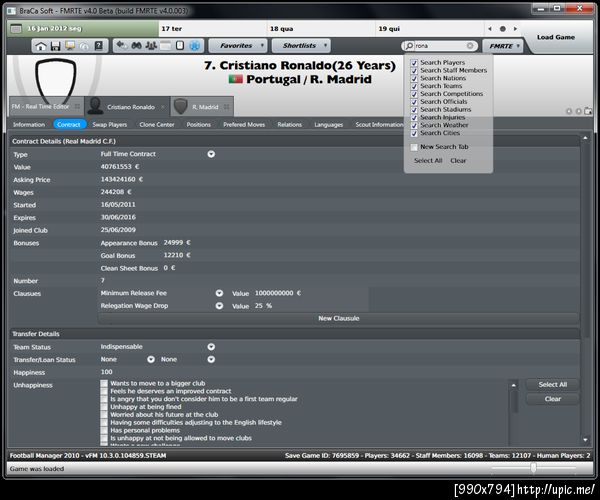Click the main panel scrollbar up arrow
600x500 pixels.
585,138
